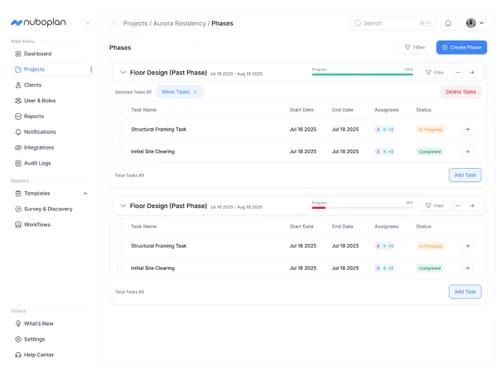The width and height of the screenshot is (500, 375).
Task: Click the Create Phase button
Action: tap(461, 47)
